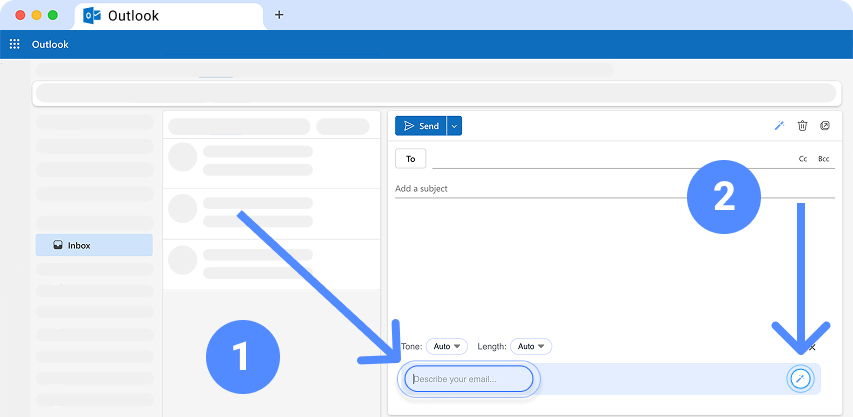Click the generate wand button in prompt bar
The width and height of the screenshot is (853, 417).
pos(800,378)
